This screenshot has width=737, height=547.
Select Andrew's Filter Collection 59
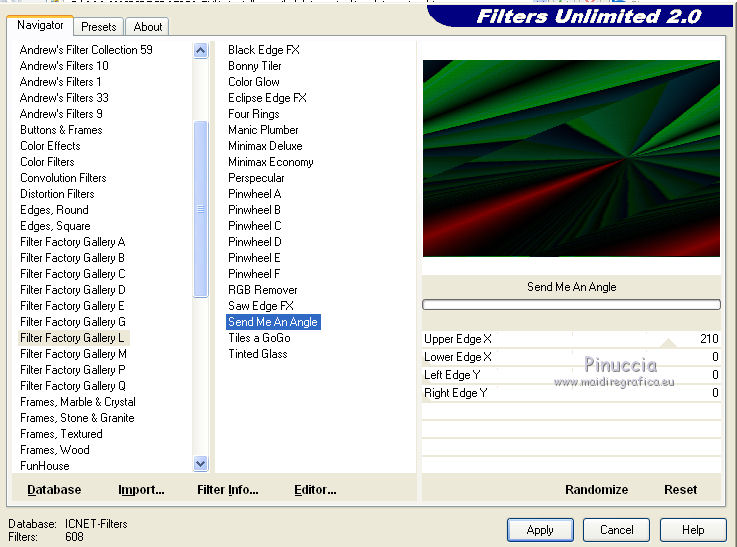(86, 50)
